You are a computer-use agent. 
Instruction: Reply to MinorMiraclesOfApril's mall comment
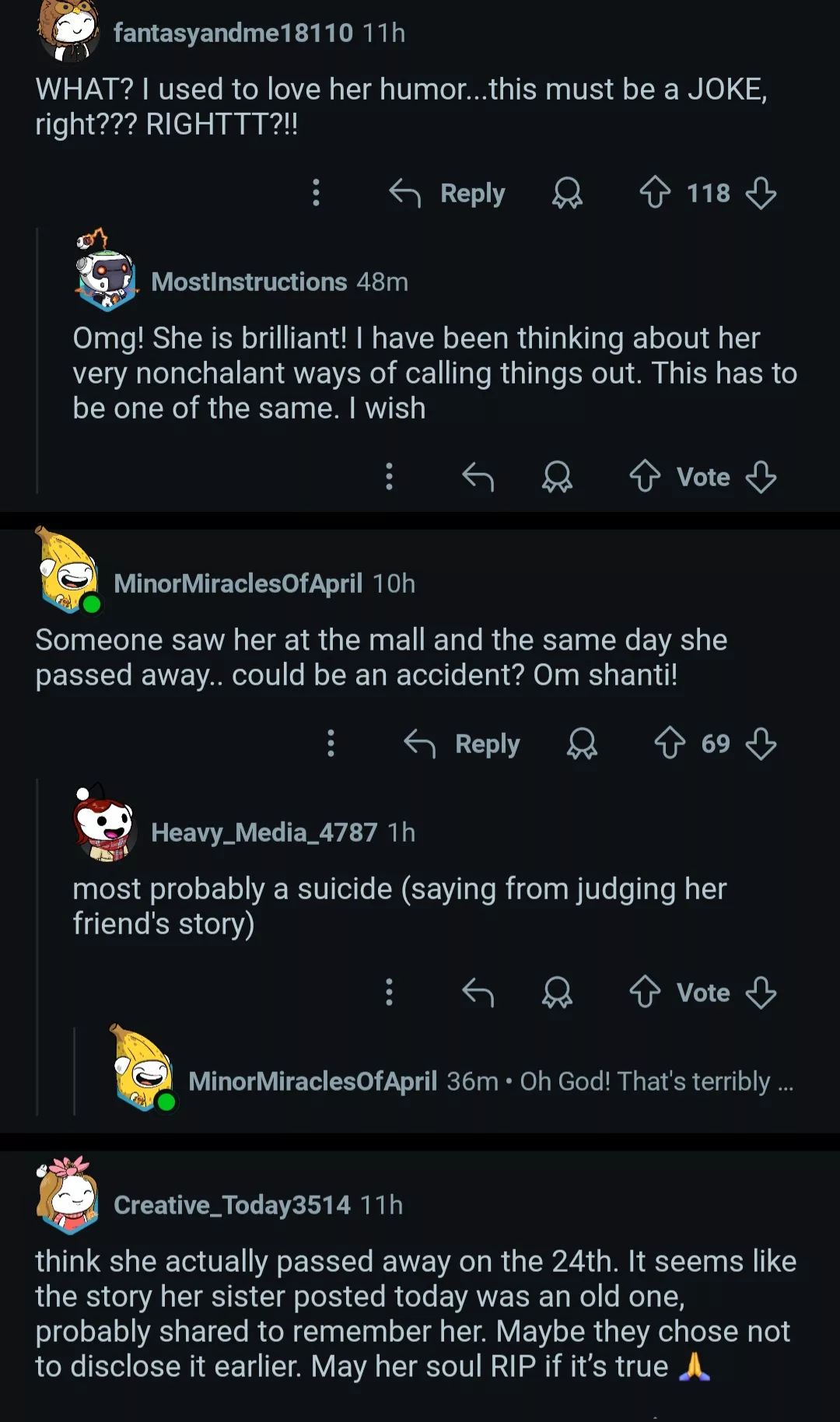[x=462, y=744]
